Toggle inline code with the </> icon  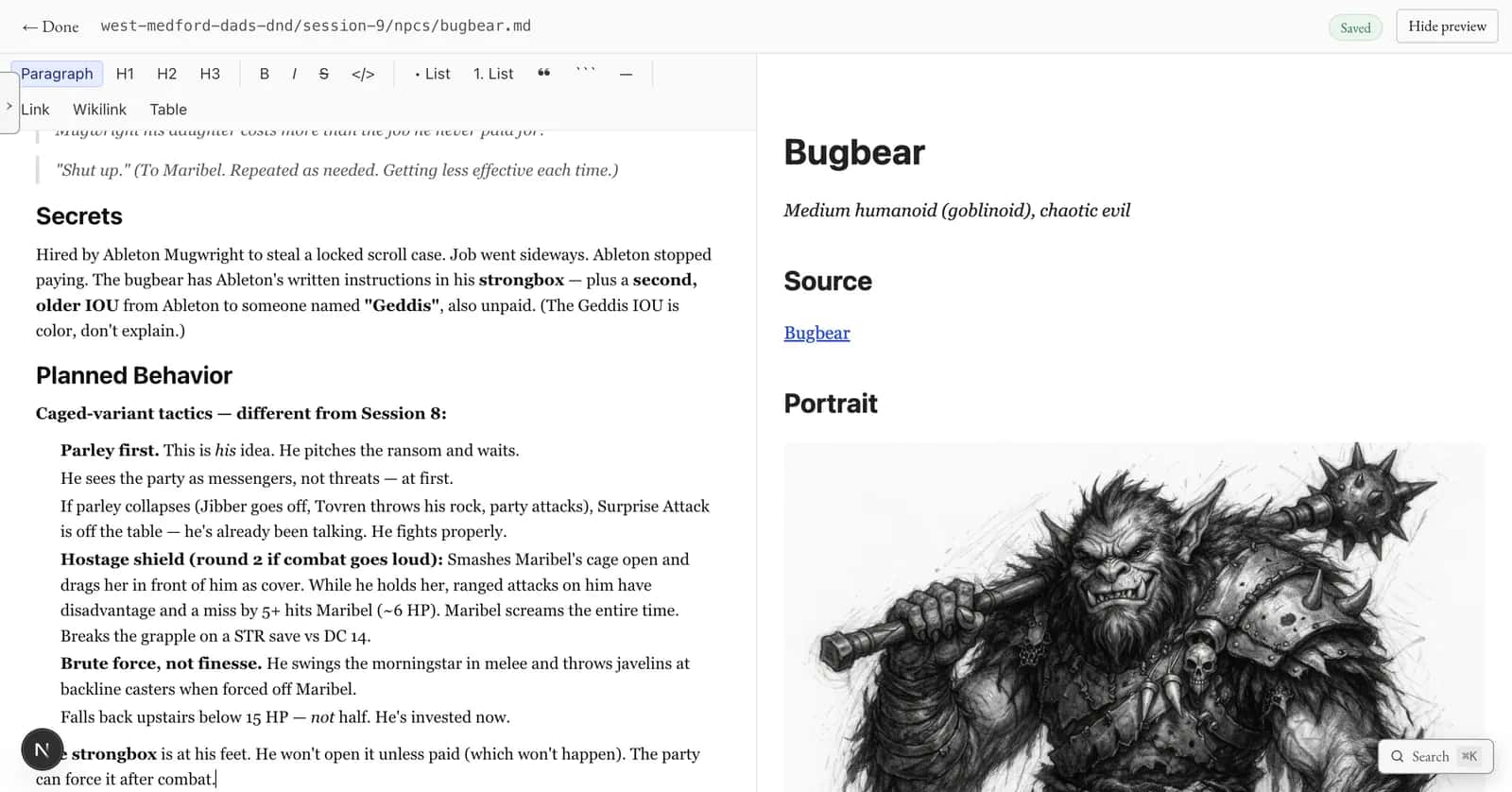363,74
